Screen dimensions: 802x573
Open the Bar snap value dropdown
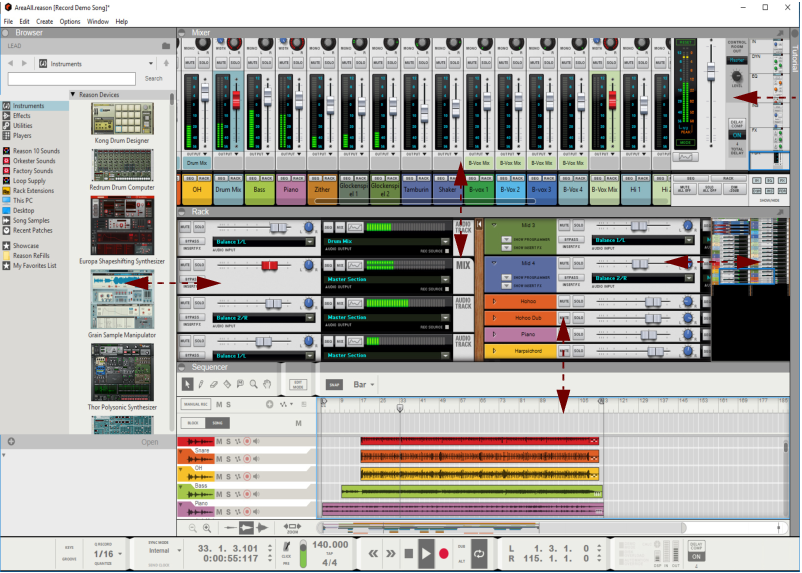(366, 384)
